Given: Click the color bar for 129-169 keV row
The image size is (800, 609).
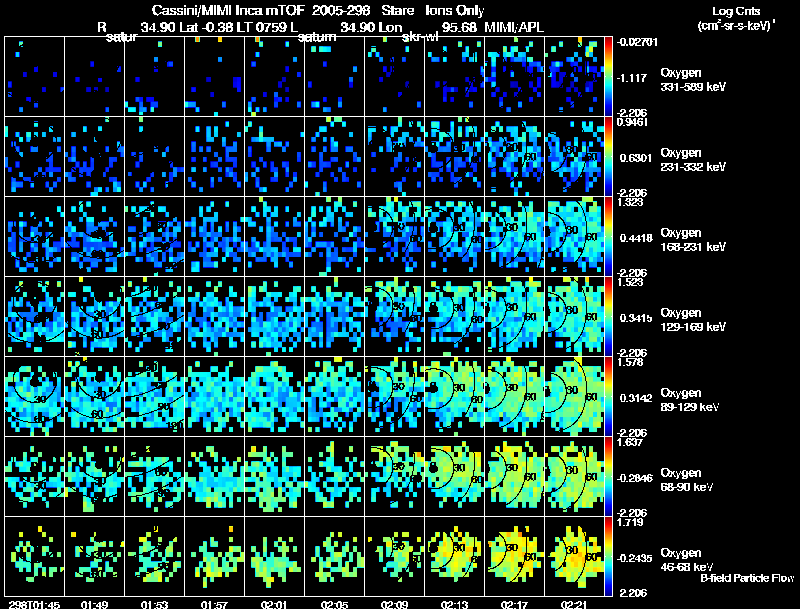Looking at the screenshot, I should point(608,317).
